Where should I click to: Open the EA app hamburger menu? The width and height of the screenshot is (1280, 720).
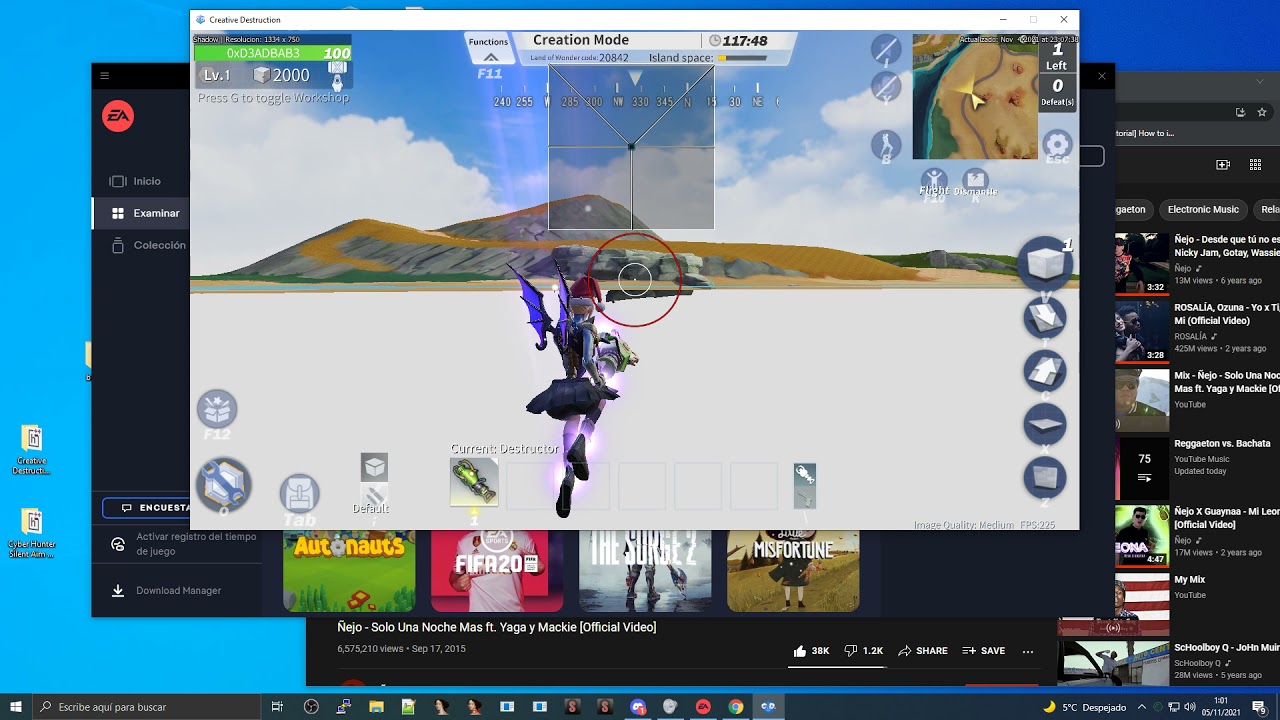tap(104, 76)
